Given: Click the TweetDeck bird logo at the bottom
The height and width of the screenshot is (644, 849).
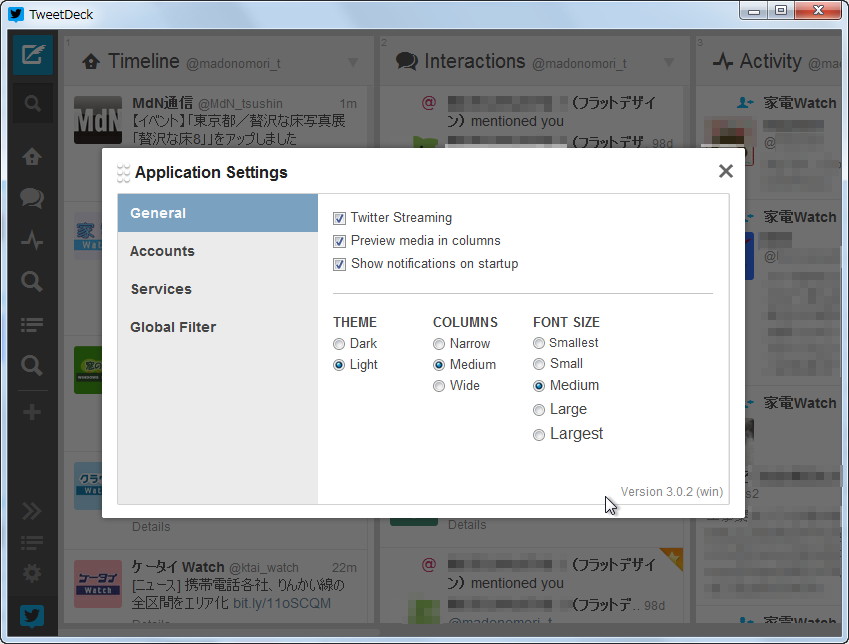Looking at the screenshot, I should pos(31,616).
